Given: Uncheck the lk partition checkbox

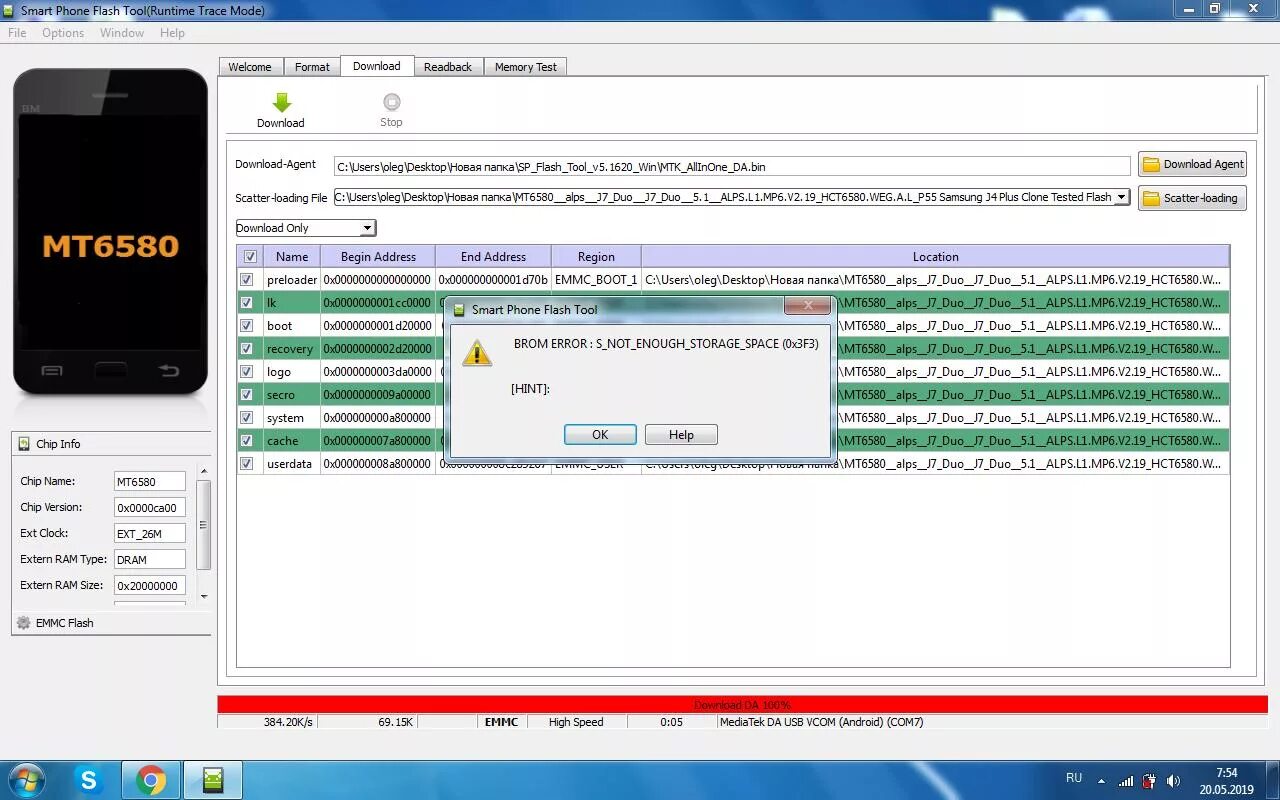Looking at the screenshot, I should 247,303.
